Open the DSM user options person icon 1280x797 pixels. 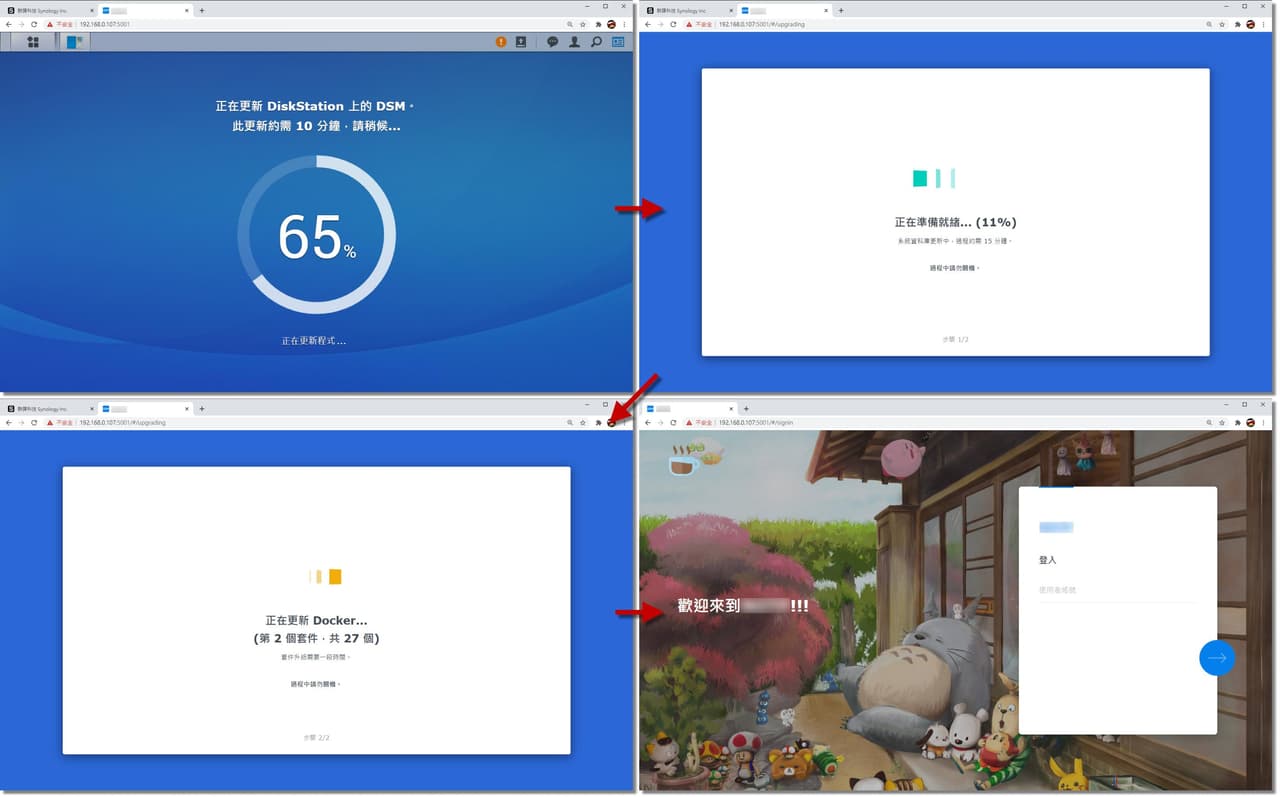pos(574,42)
